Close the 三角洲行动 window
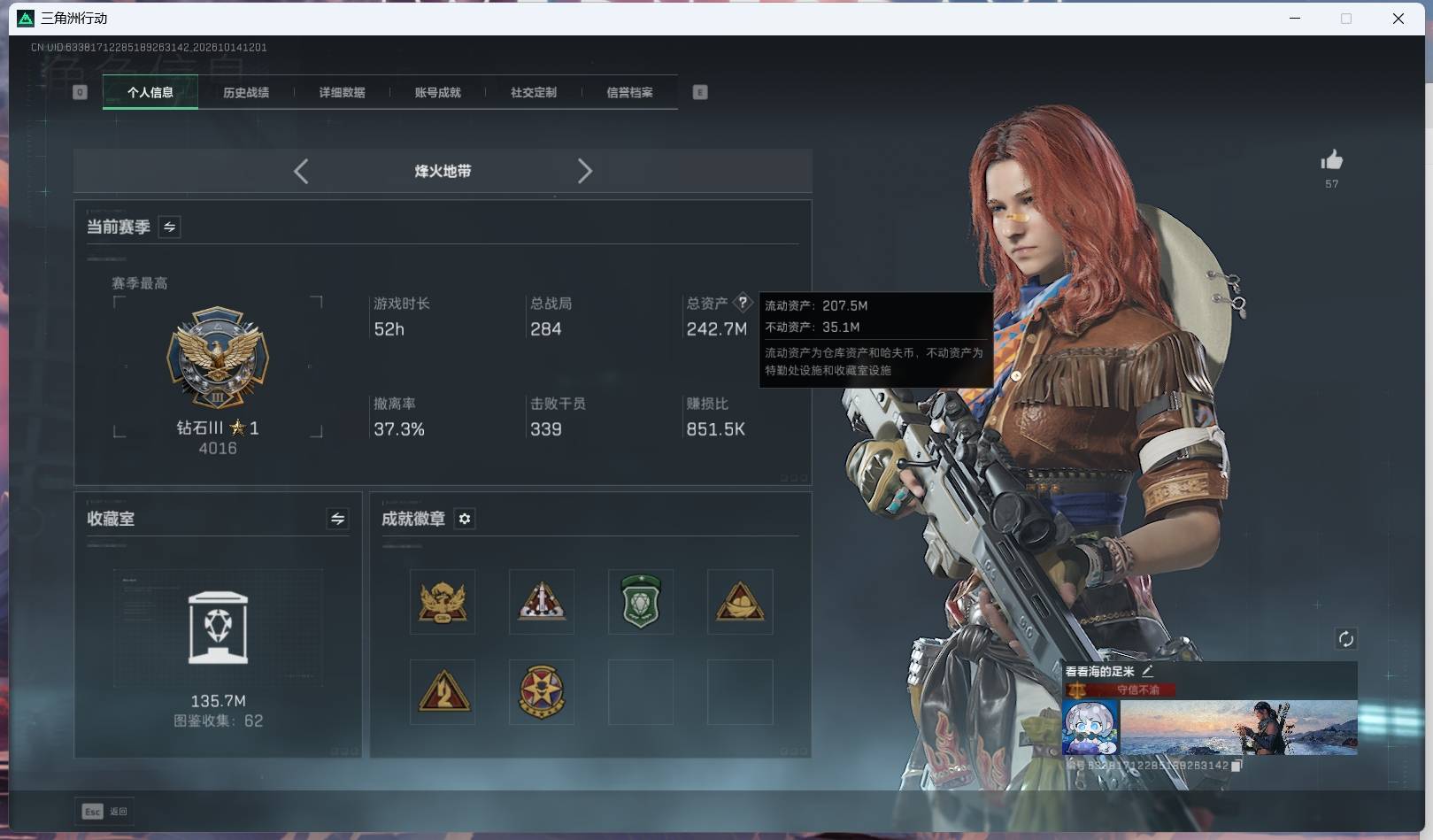The image size is (1433, 840). (1398, 19)
